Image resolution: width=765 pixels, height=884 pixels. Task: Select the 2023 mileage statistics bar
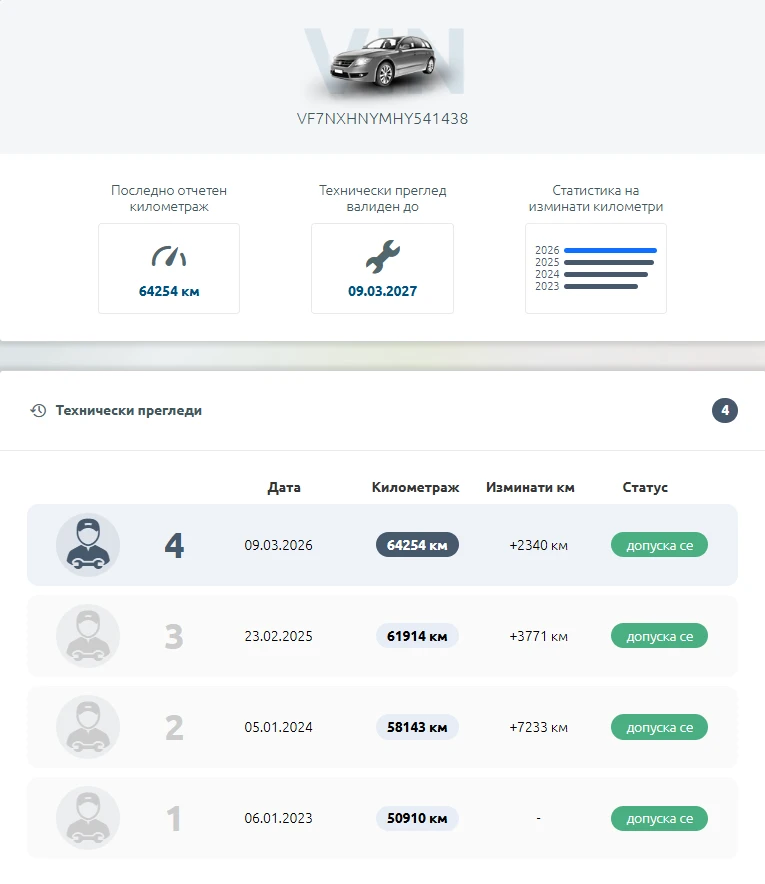coord(601,286)
